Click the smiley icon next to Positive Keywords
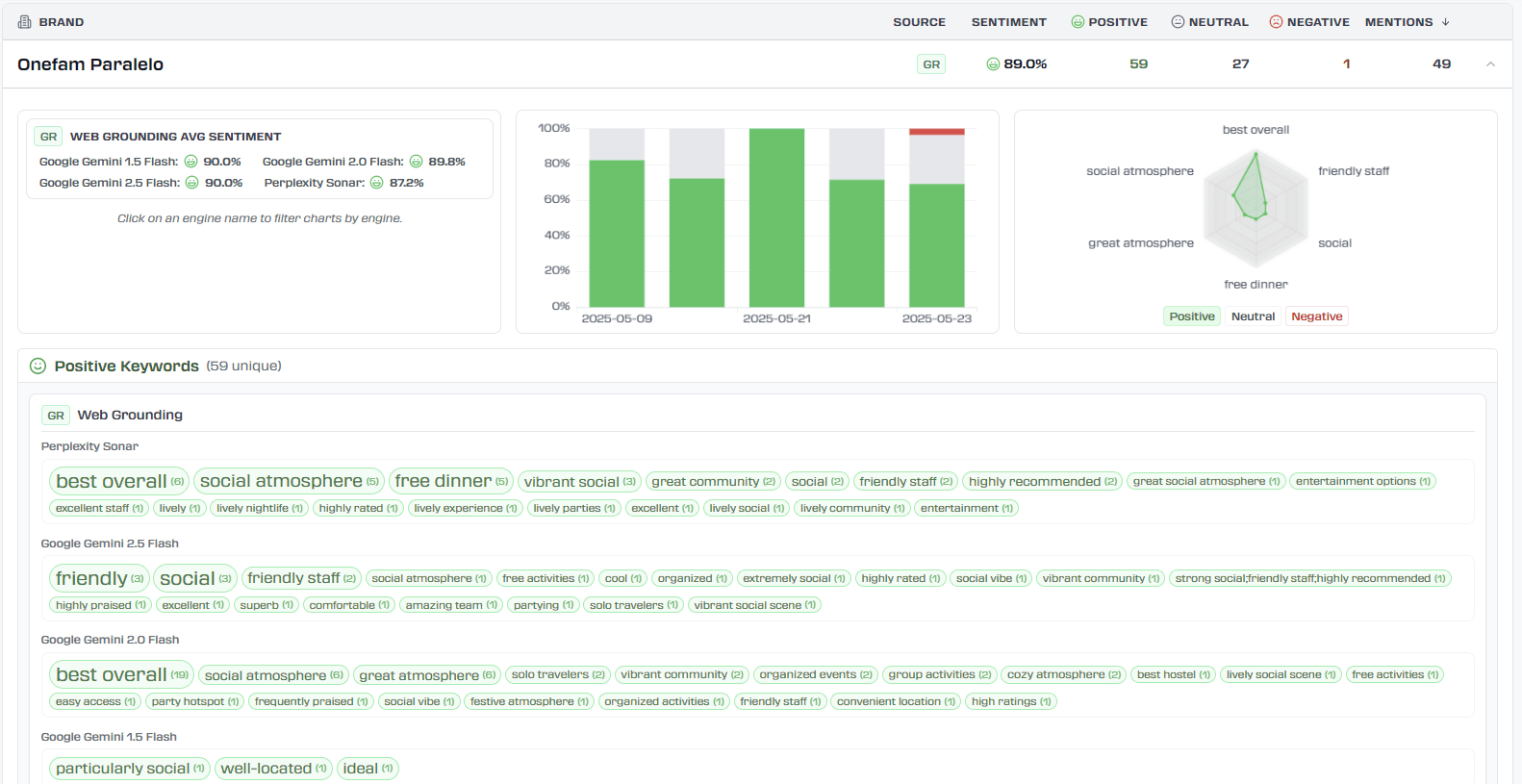The image size is (1522, 784). pos(38,367)
